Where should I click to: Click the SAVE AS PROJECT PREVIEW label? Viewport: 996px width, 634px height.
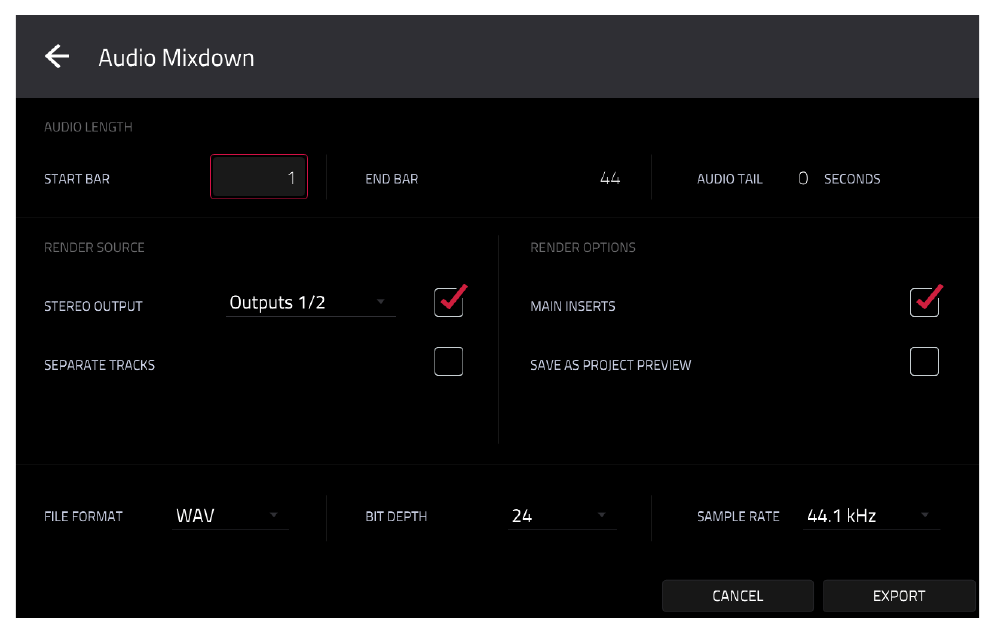[x=610, y=365]
